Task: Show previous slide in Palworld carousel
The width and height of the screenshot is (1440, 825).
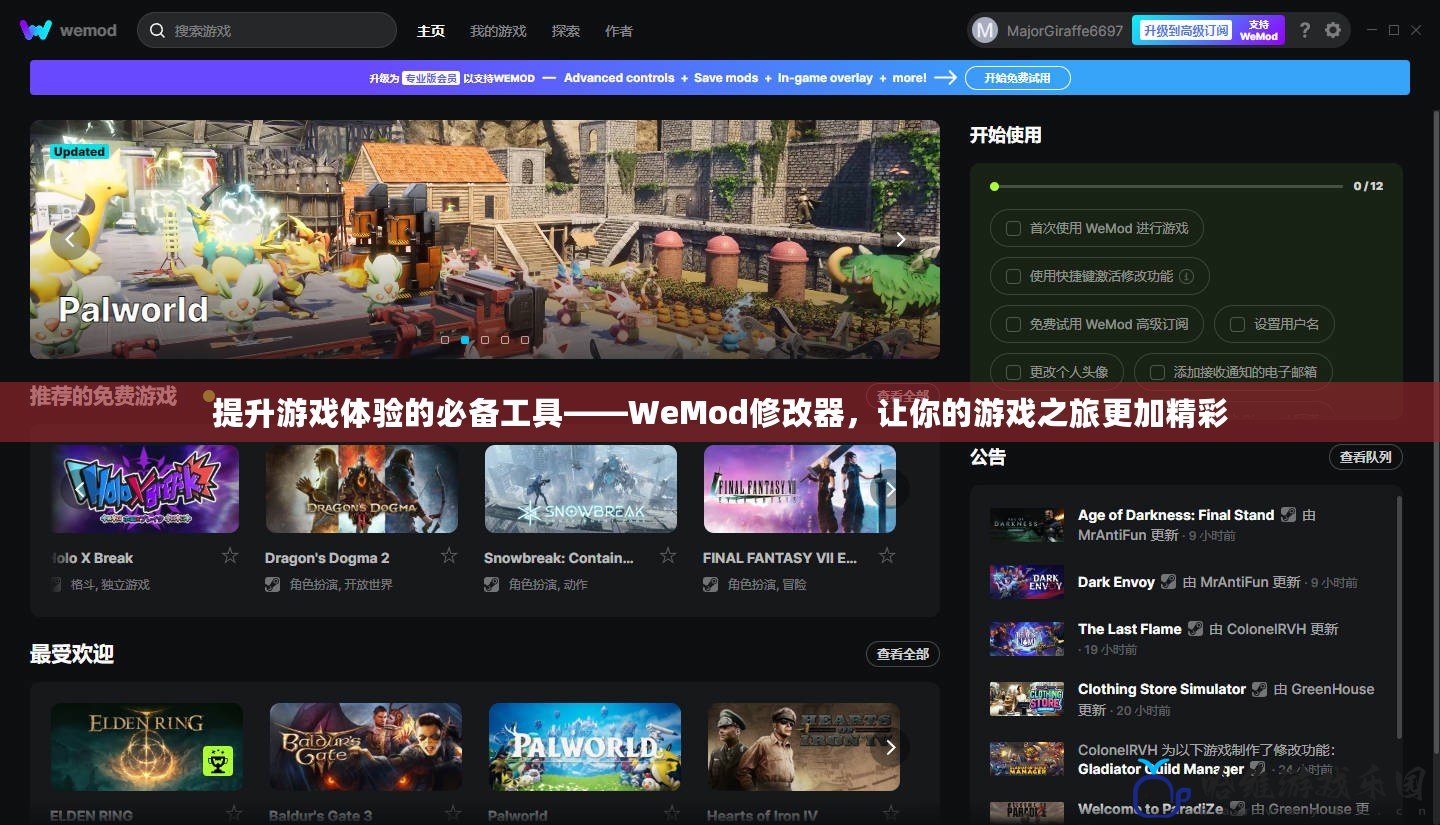Action: click(x=69, y=240)
